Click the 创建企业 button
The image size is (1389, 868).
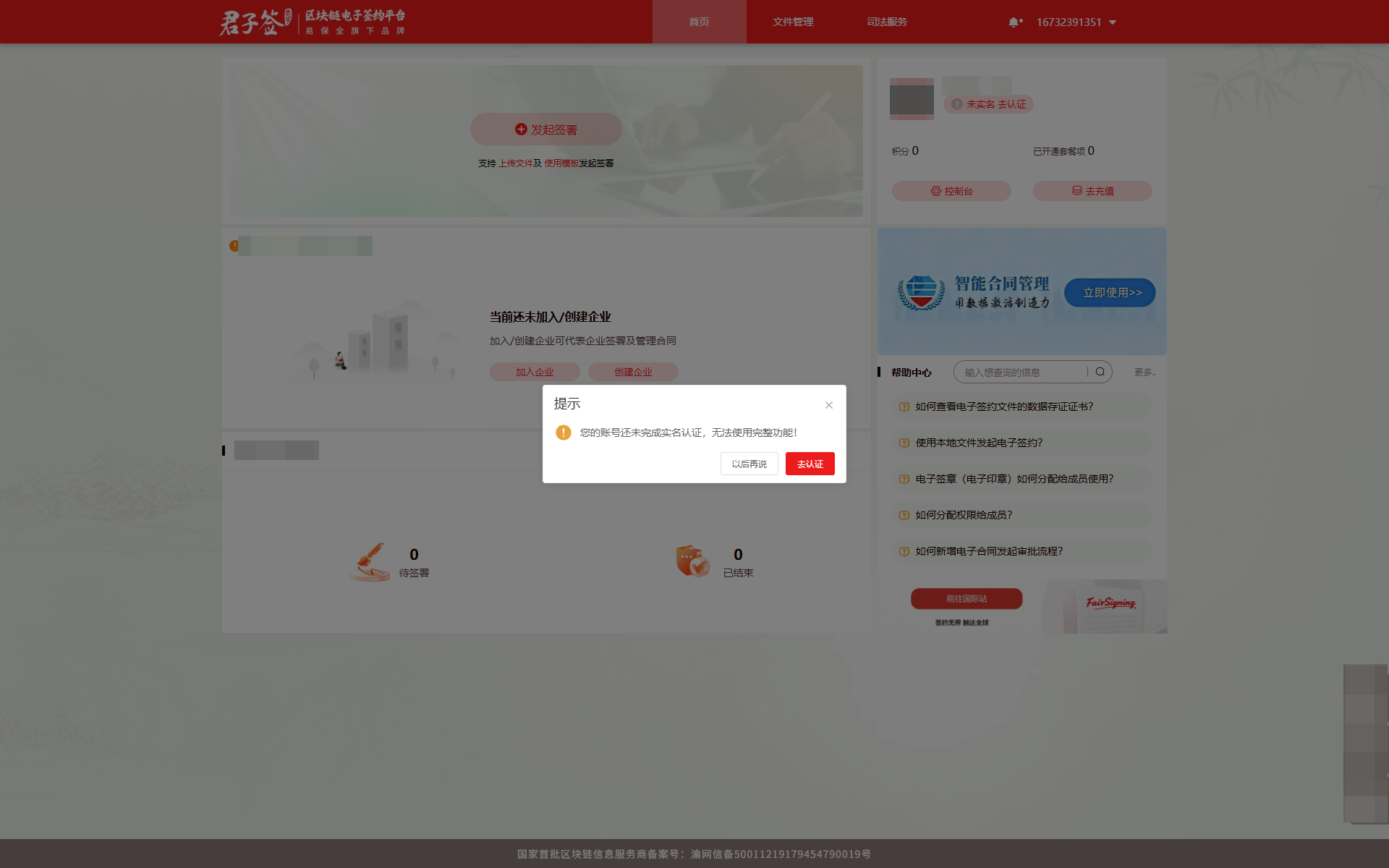tap(633, 372)
